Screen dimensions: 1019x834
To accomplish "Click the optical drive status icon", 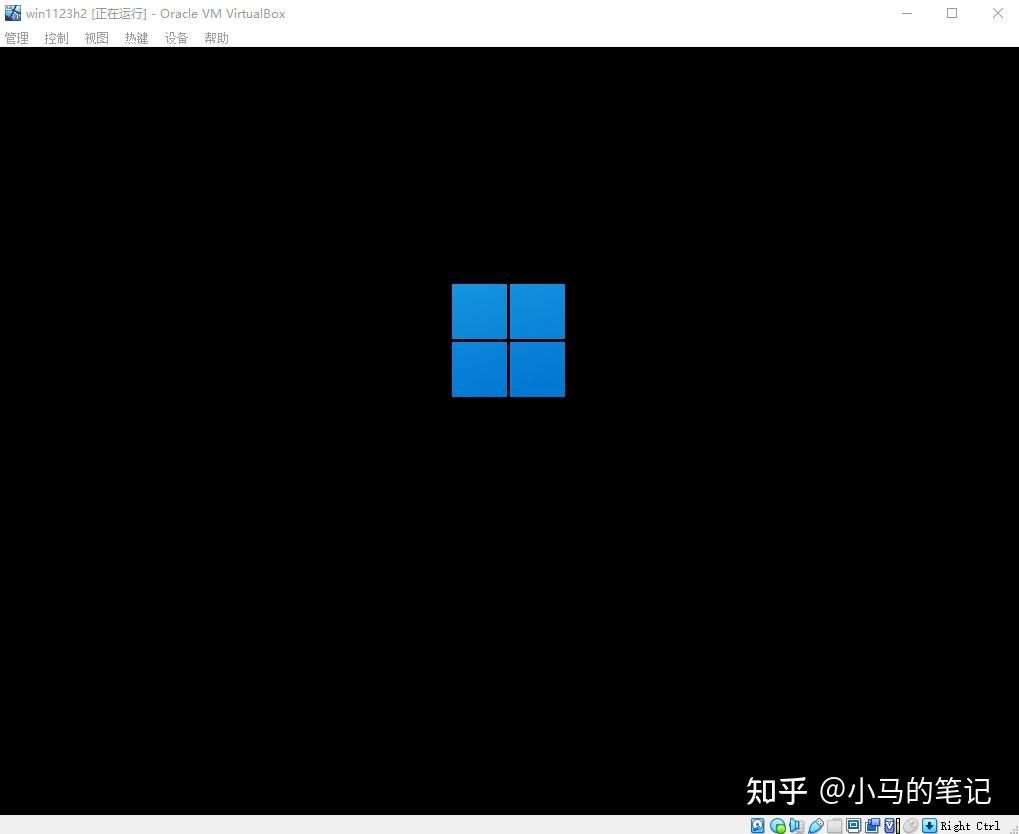I will click(x=775, y=826).
